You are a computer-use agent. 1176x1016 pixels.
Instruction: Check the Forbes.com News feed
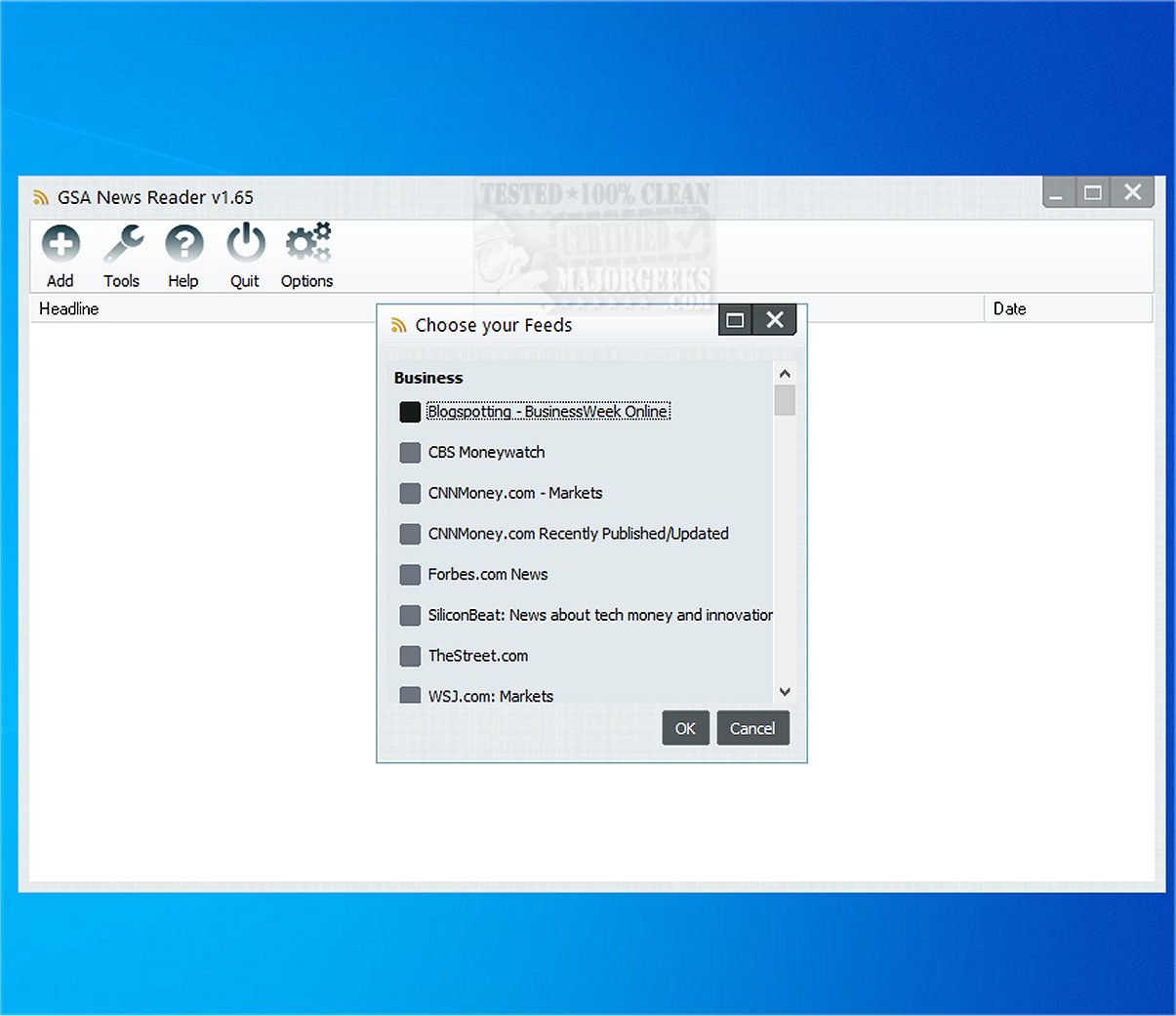[x=410, y=575]
